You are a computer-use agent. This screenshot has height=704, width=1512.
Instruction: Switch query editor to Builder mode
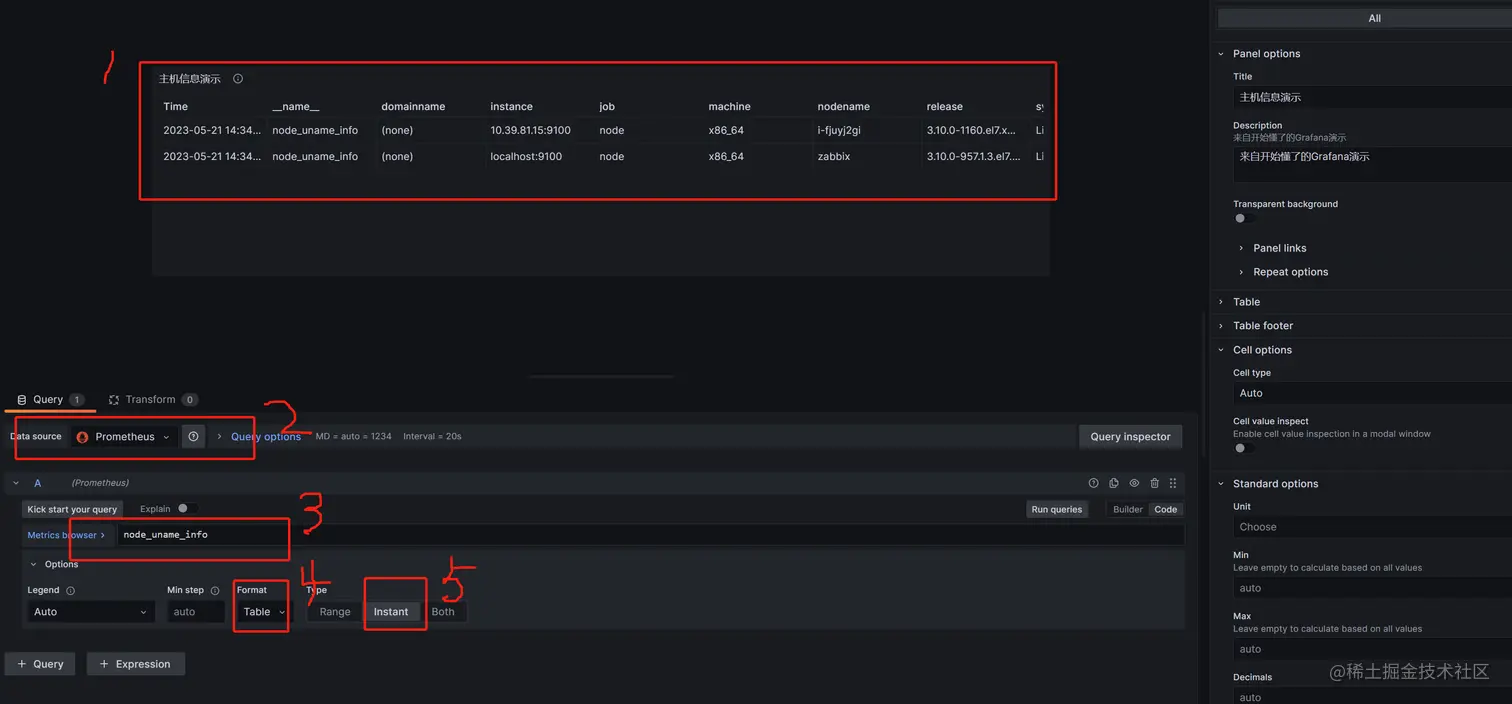pos(1128,509)
